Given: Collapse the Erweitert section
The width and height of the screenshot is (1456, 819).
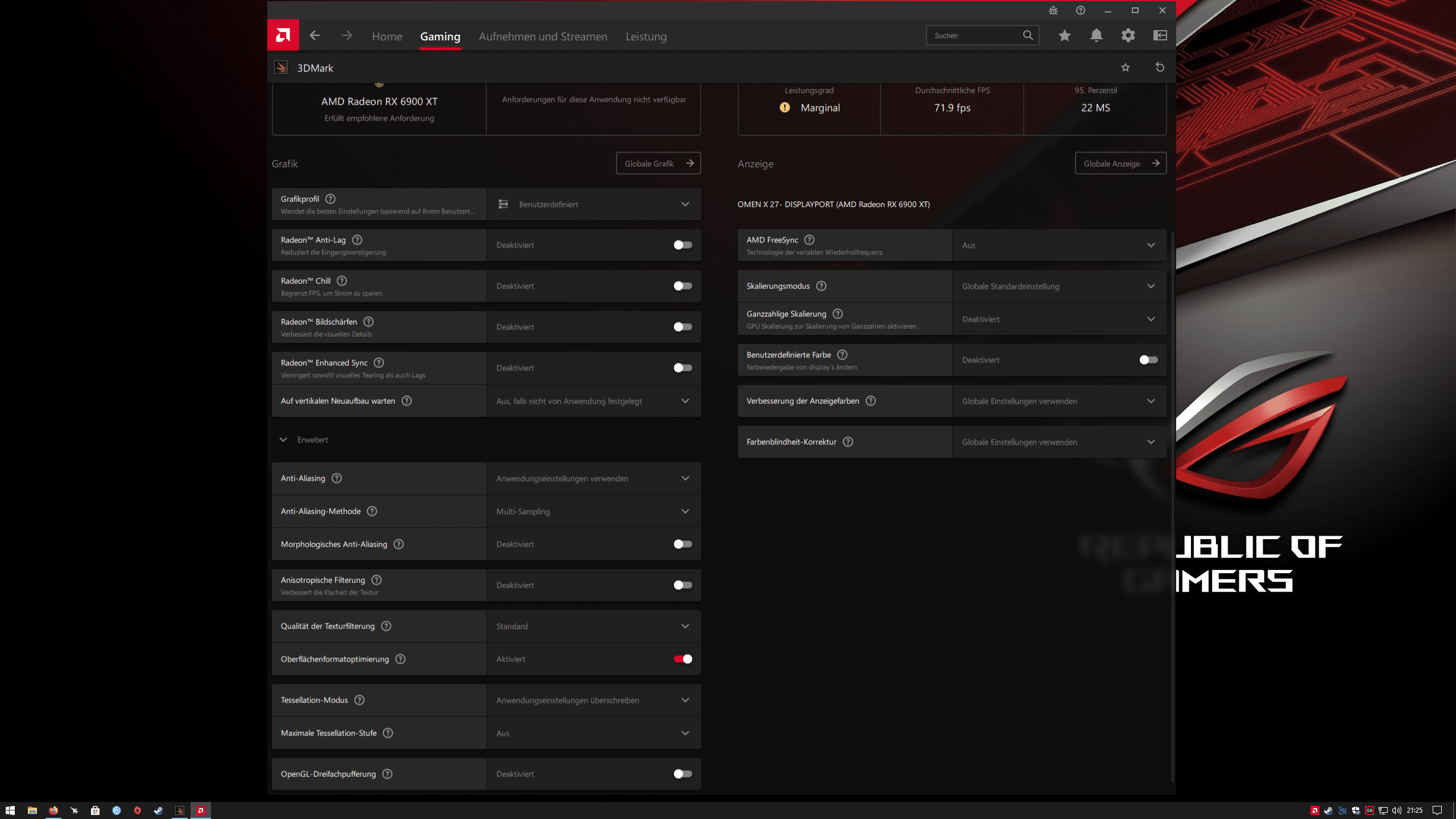Looking at the screenshot, I should click(304, 440).
